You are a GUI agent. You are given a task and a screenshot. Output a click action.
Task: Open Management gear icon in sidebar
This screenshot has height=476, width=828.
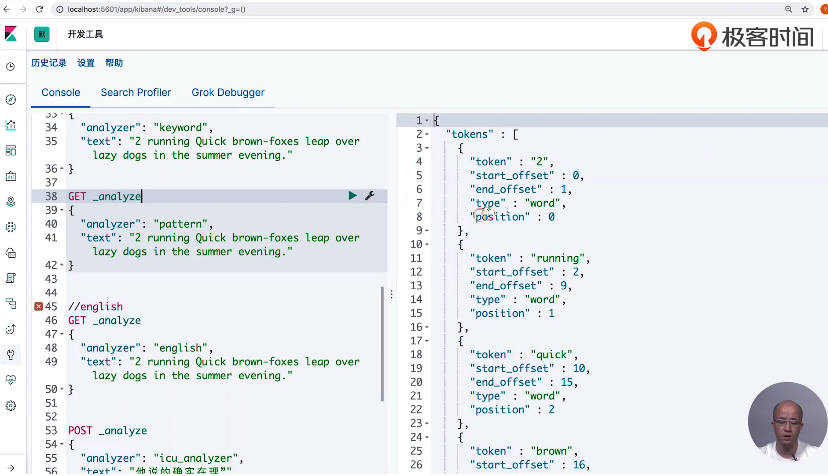coord(11,405)
